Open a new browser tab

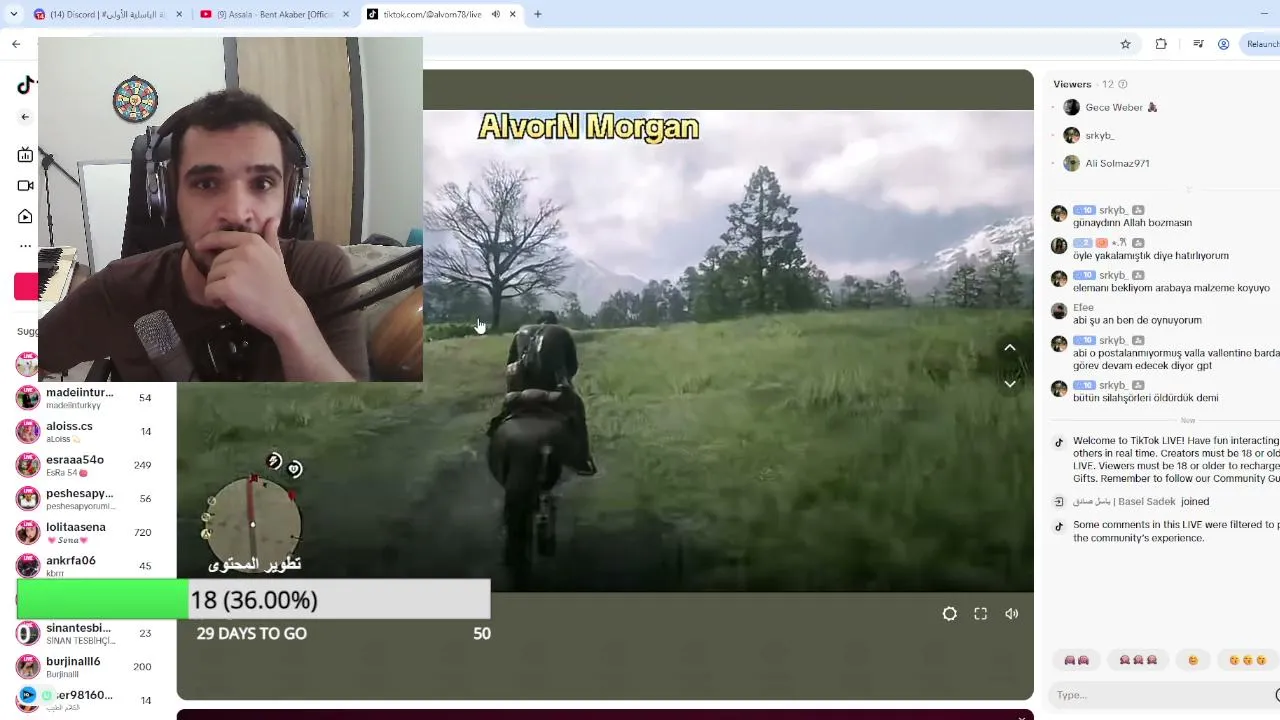[537, 14]
